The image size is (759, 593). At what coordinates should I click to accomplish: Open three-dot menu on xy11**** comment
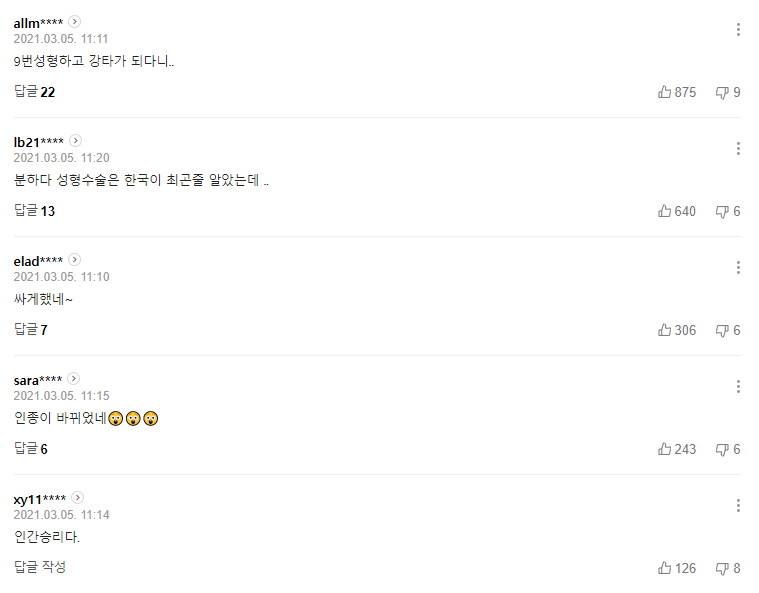738,506
